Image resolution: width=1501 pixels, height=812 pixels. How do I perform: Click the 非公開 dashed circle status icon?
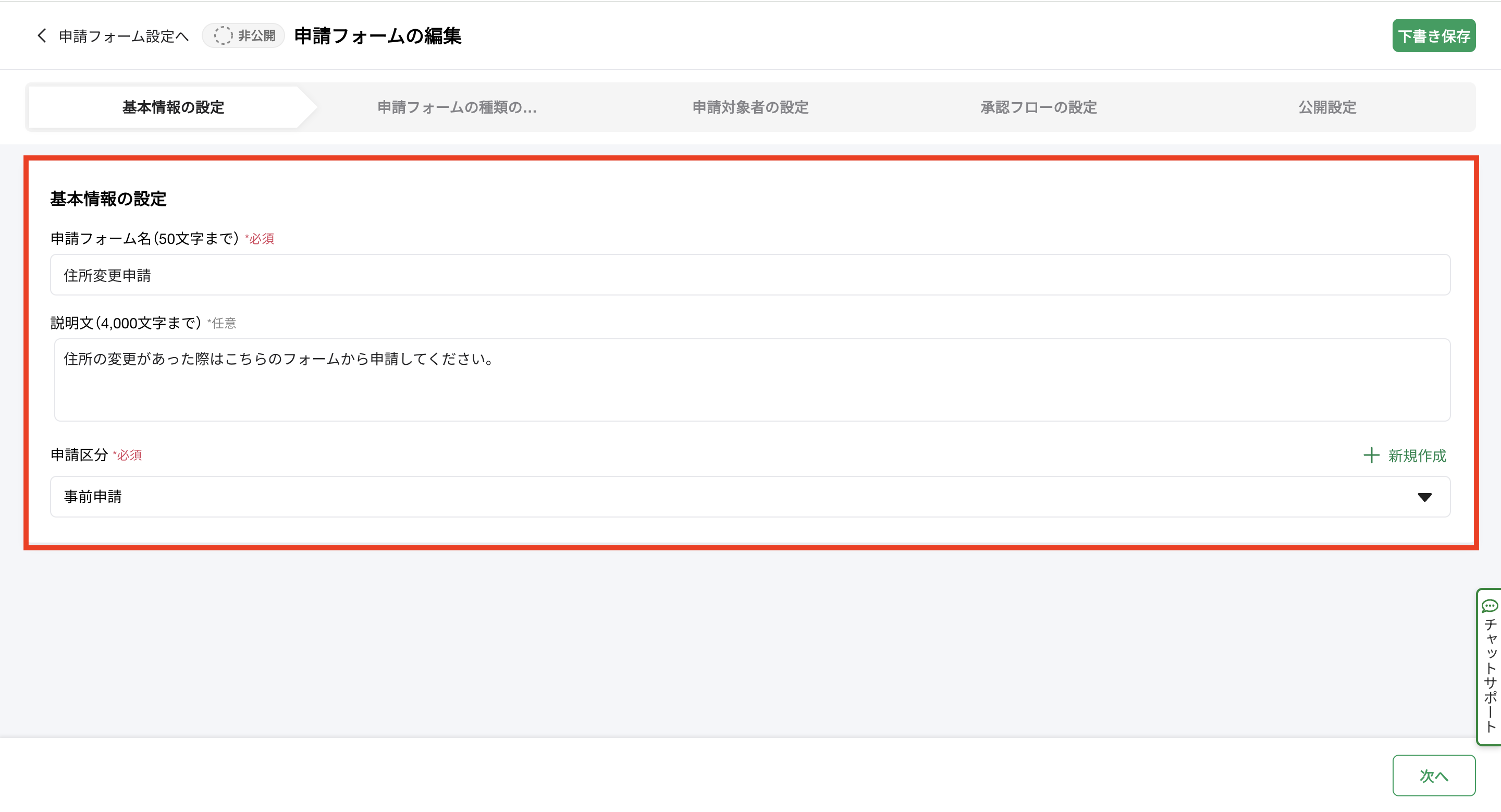(x=223, y=35)
